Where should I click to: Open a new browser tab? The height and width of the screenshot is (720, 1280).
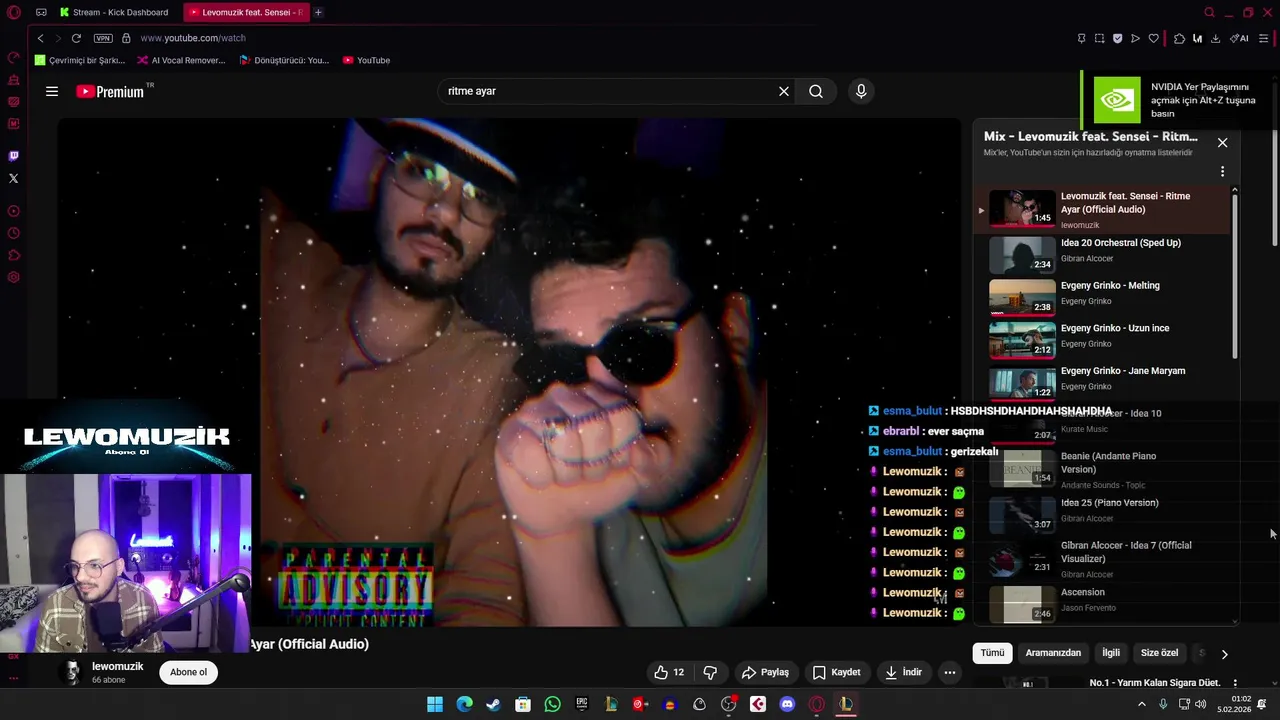tap(318, 12)
